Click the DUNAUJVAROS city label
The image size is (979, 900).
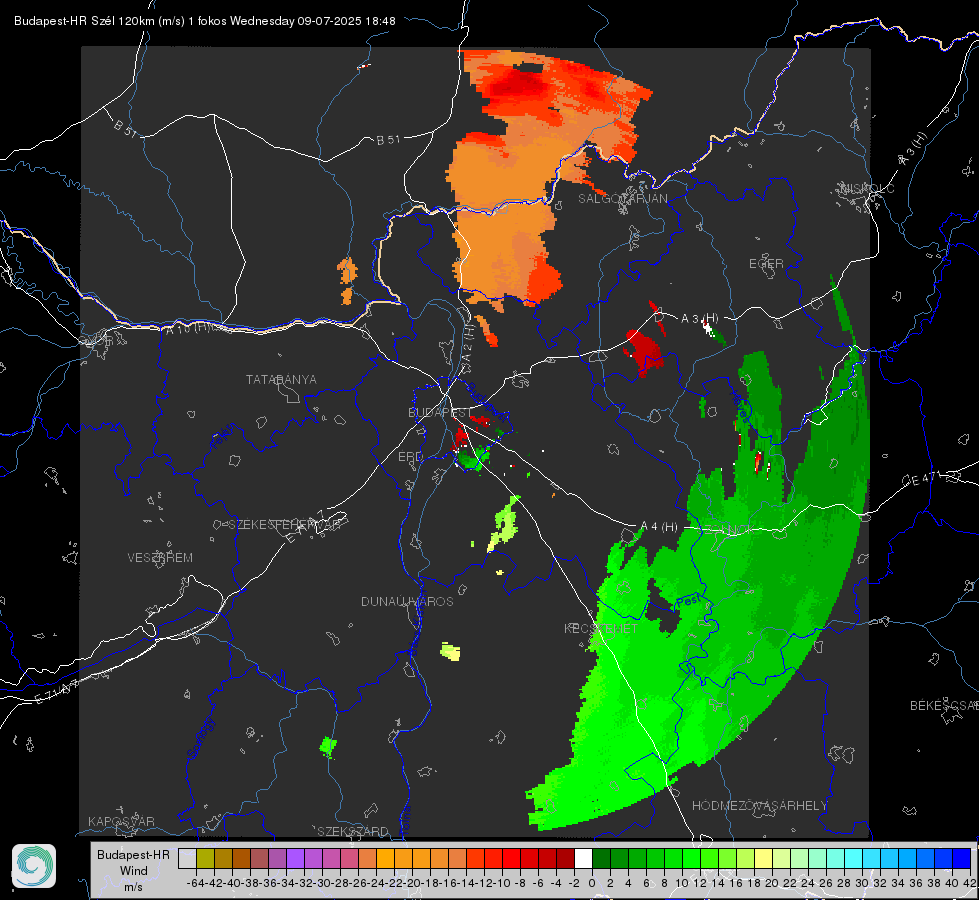tap(407, 601)
